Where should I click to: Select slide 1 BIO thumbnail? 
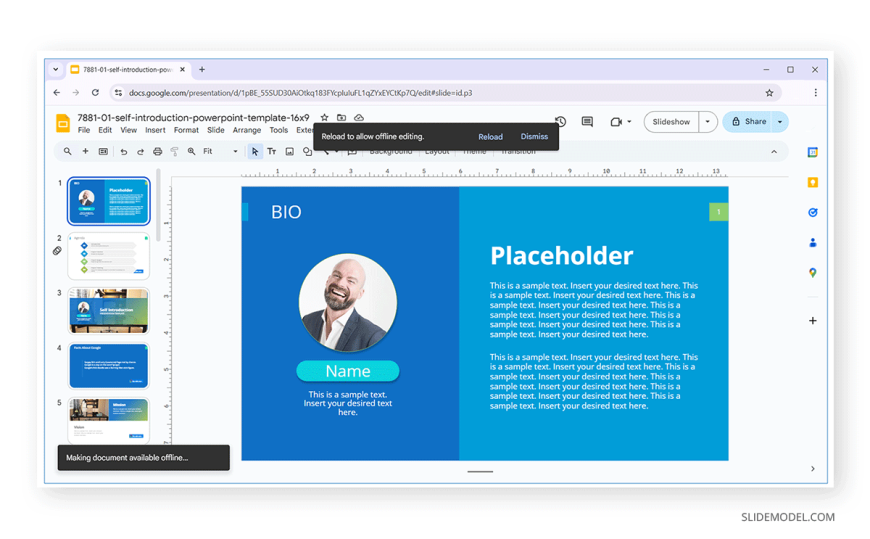tap(109, 201)
